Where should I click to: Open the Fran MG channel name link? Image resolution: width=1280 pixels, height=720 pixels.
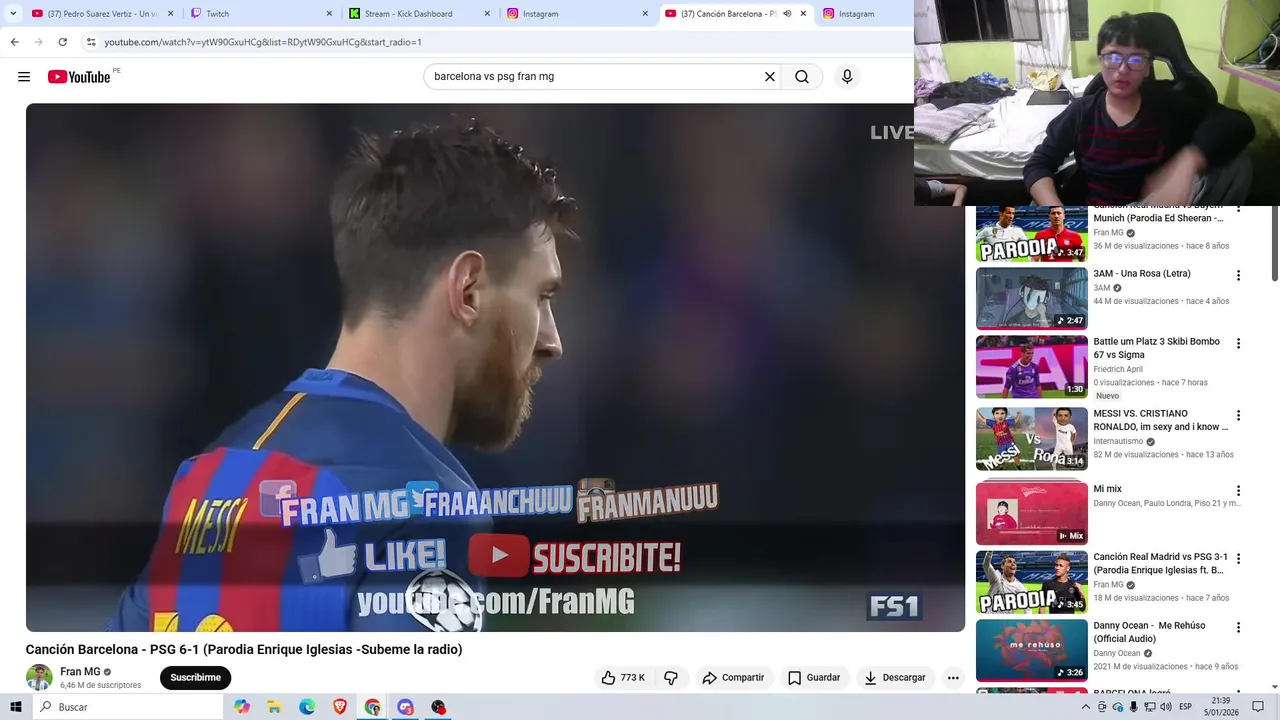pos(80,672)
